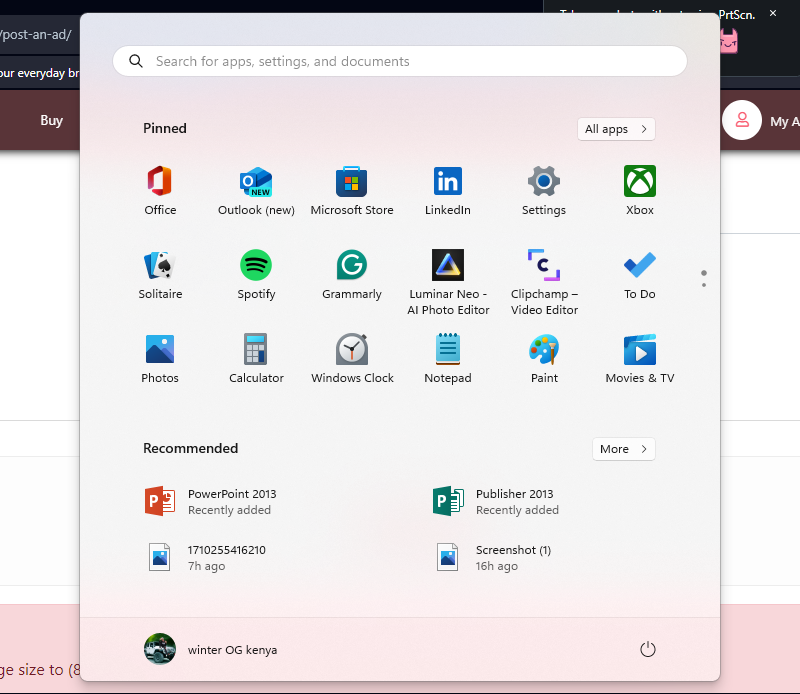Open the power options menu

[x=647, y=650]
